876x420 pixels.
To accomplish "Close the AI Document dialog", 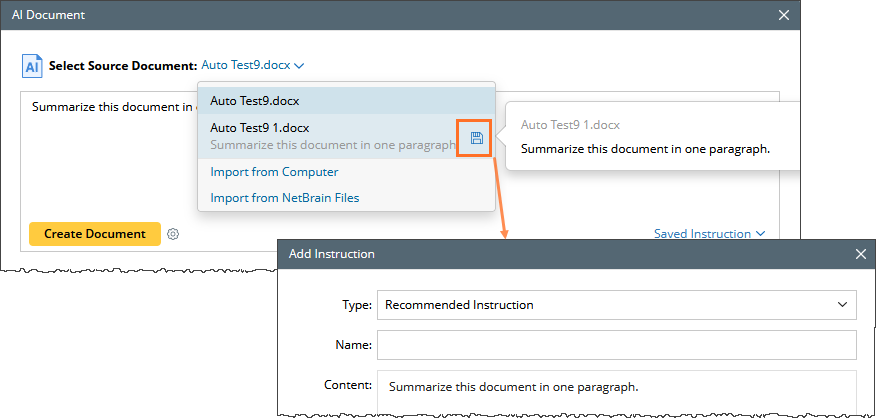I will tap(784, 15).
